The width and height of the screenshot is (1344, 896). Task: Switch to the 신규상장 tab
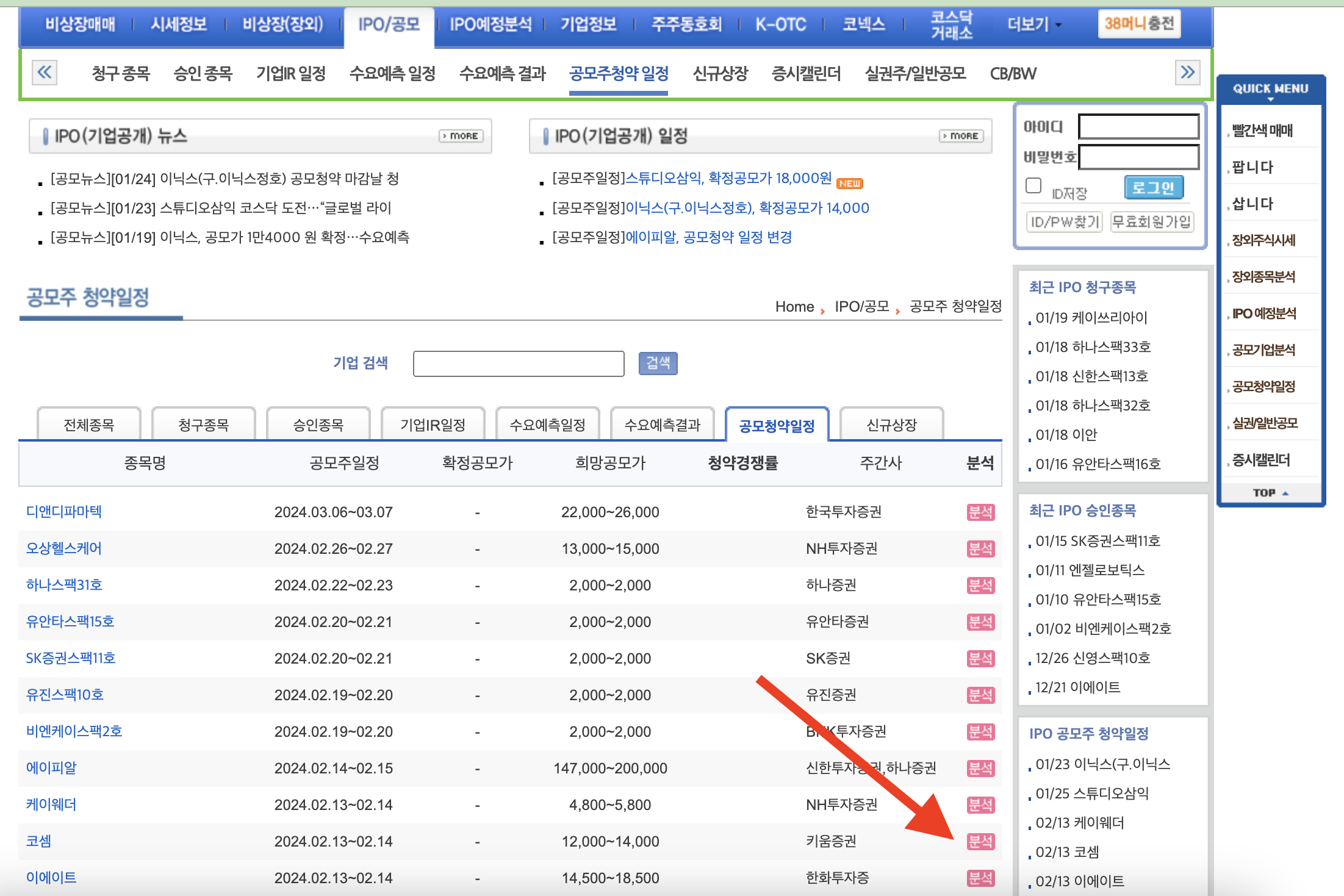point(891,425)
